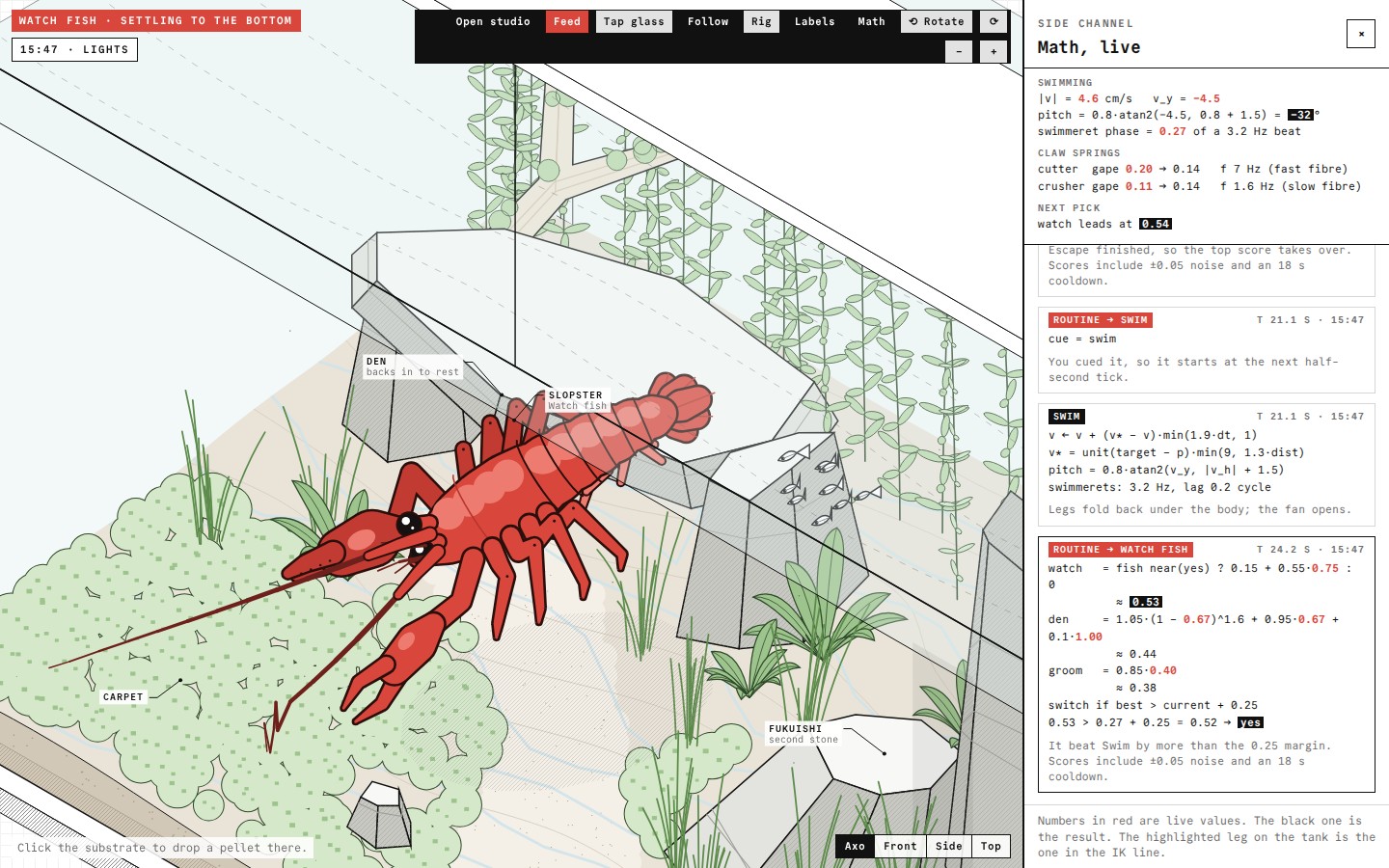Click the DEN label in the tank
The width and height of the screenshot is (1389, 868).
[413, 366]
